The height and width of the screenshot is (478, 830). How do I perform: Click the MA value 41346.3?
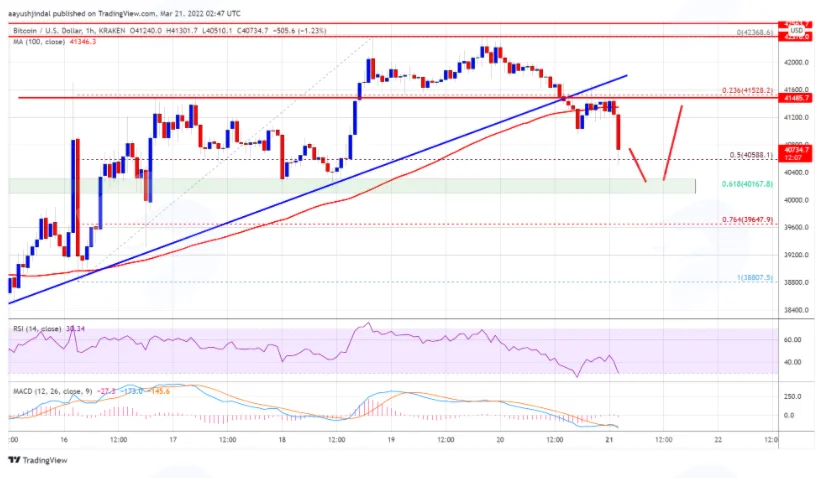click(x=83, y=41)
